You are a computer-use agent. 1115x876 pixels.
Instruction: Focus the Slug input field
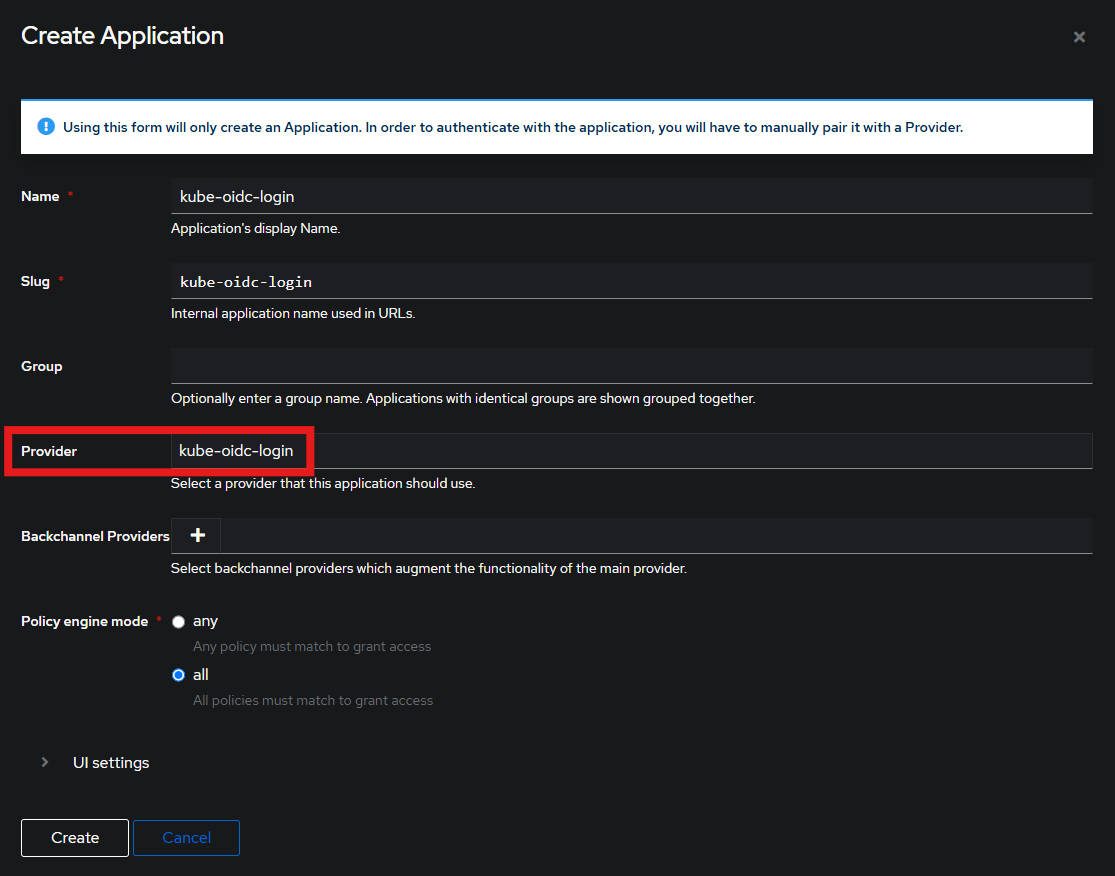click(631, 282)
